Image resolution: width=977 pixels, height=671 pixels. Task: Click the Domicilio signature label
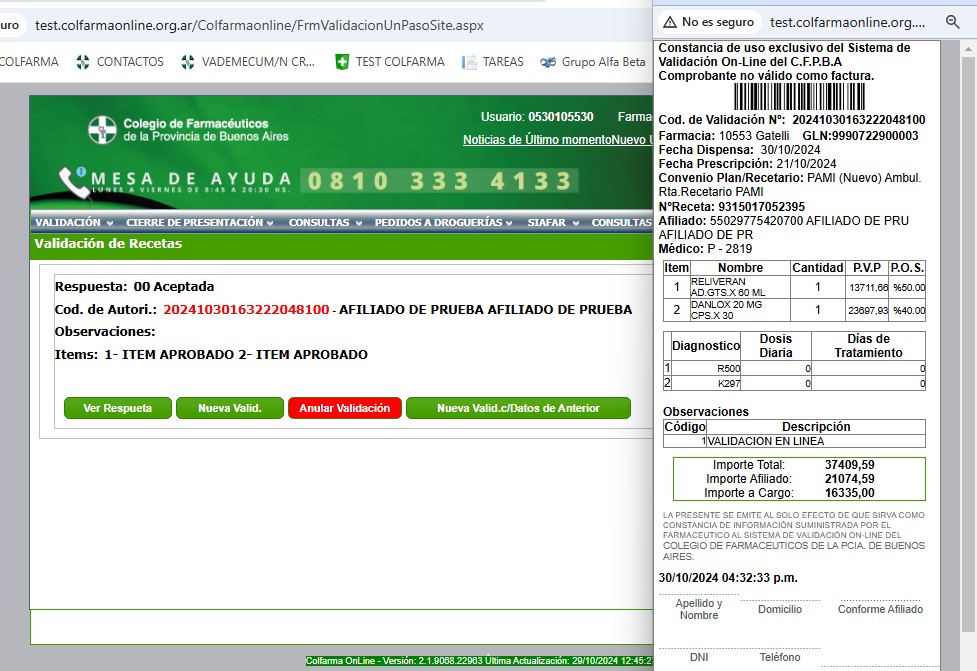[x=779, y=609]
